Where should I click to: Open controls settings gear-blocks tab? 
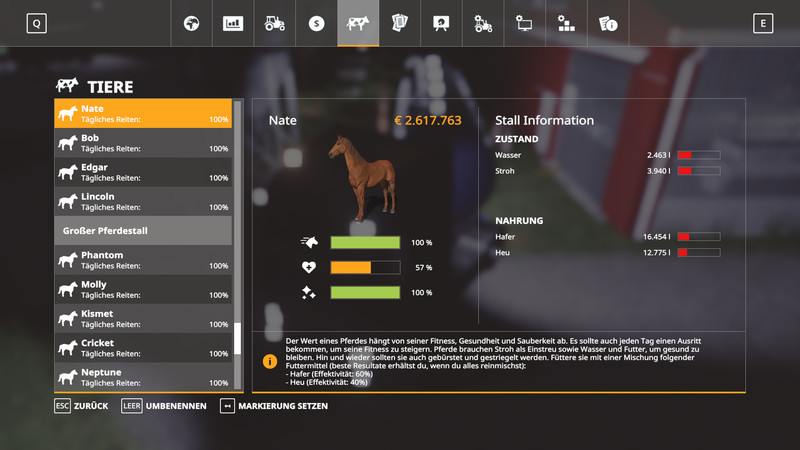[x=566, y=23]
